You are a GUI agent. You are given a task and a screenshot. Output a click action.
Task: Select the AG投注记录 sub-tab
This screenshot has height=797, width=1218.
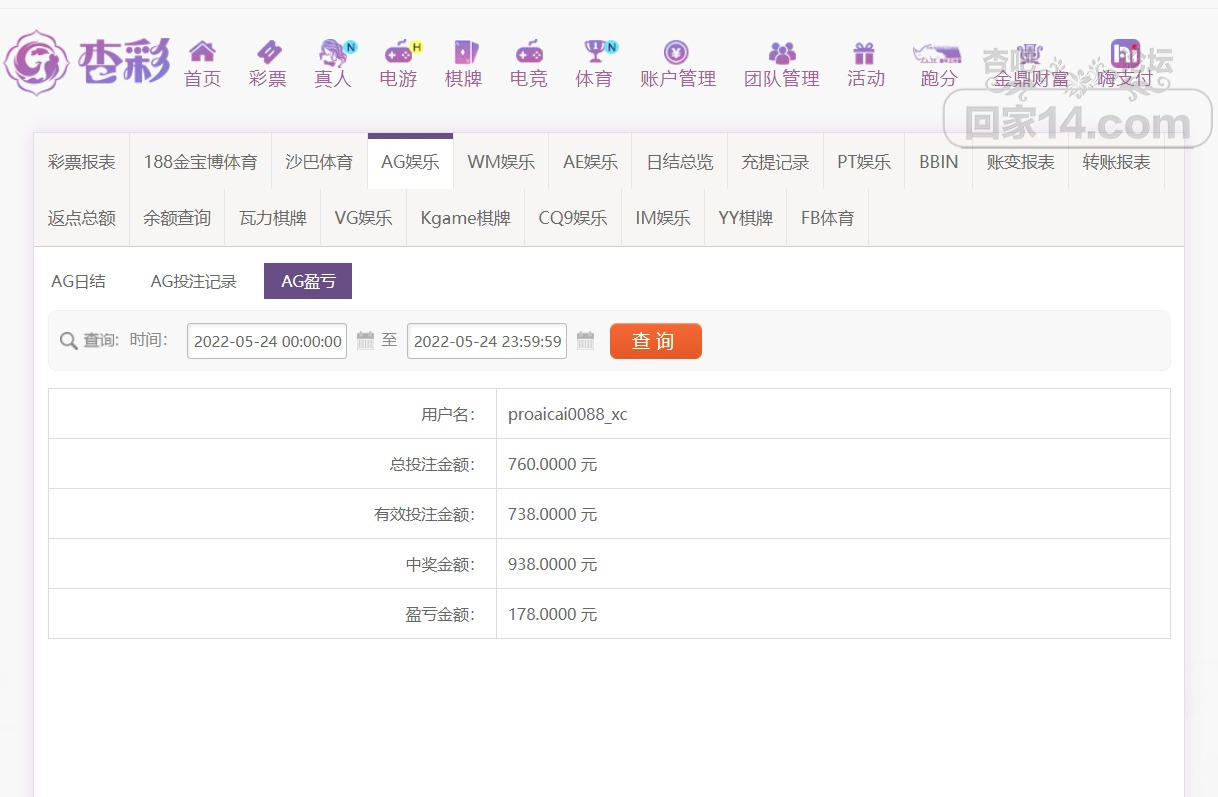tap(193, 282)
